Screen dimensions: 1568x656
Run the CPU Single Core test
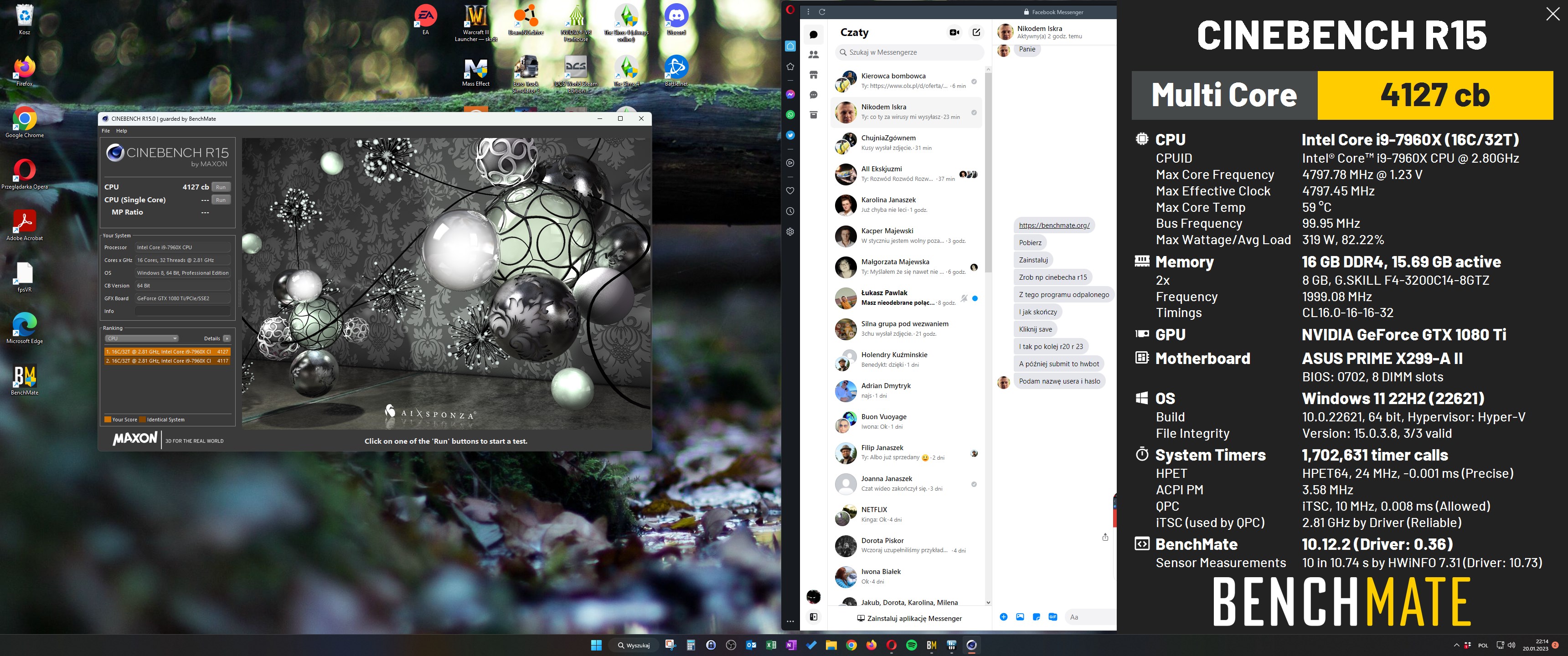point(221,200)
